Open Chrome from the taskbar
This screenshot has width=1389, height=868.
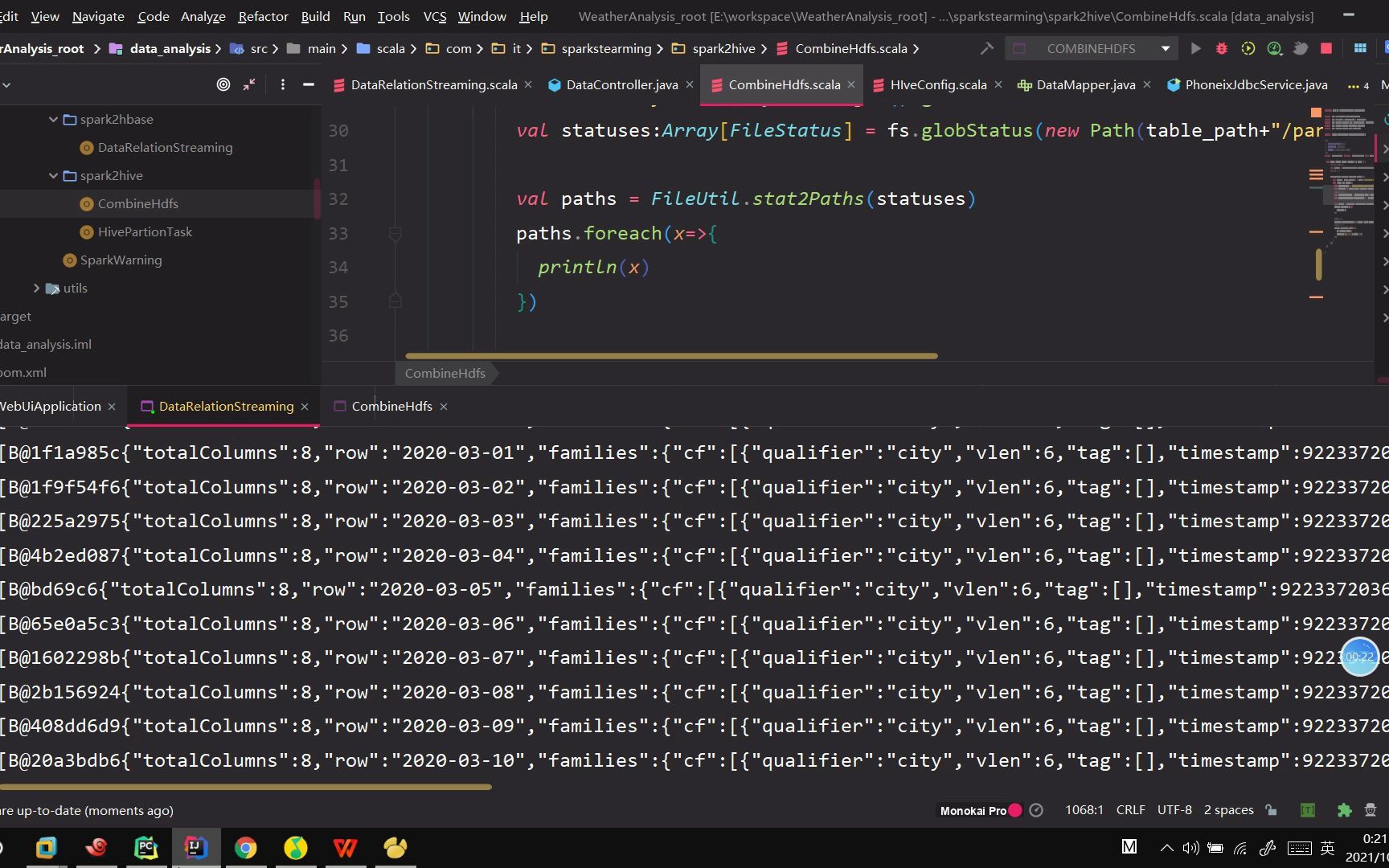246,847
